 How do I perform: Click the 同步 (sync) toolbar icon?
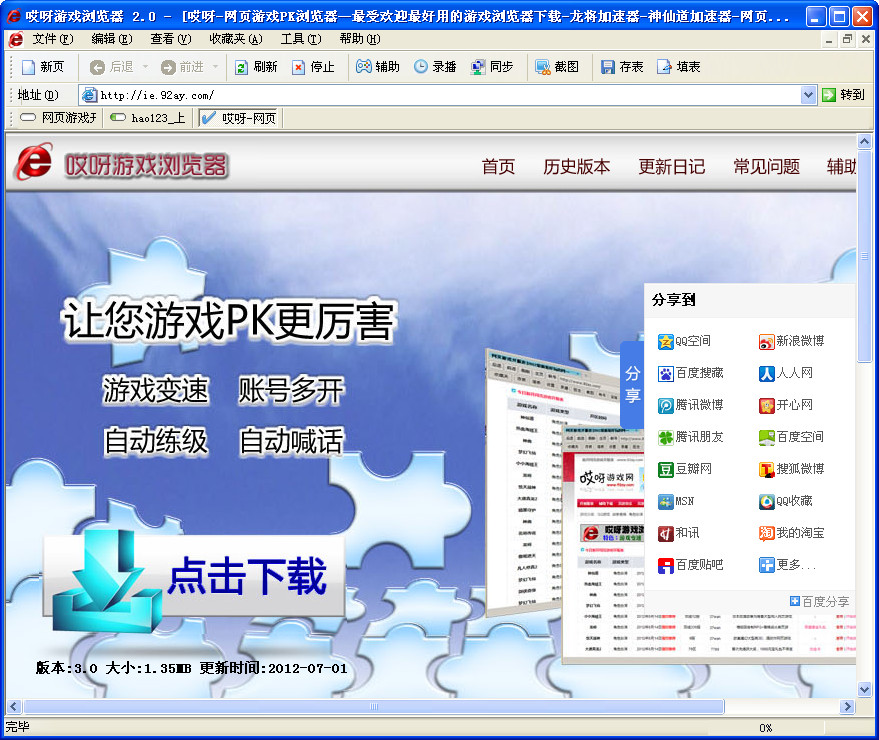[490, 67]
